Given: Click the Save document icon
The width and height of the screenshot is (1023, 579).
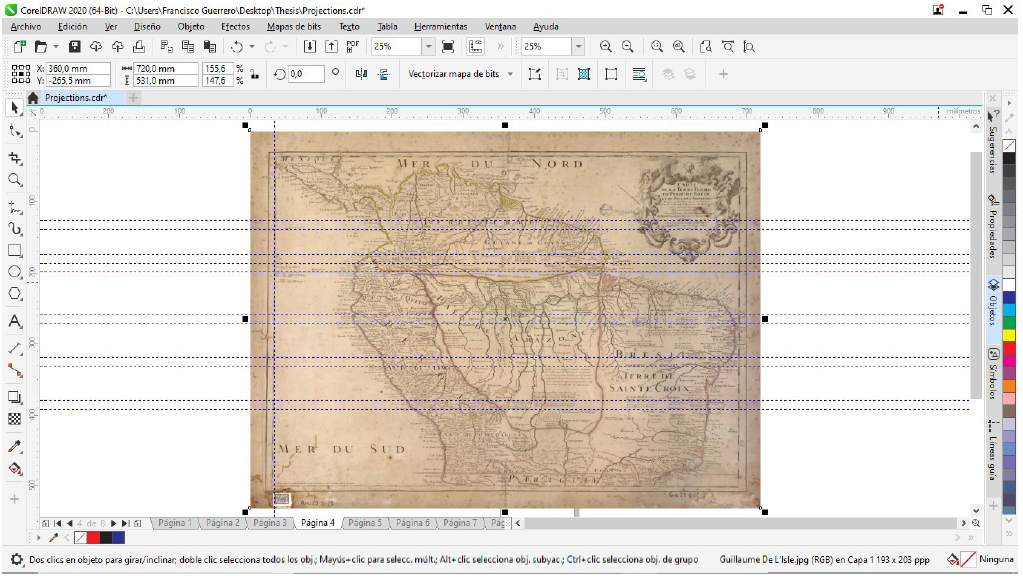Looking at the screenshot, I should click(x=75, y=47).
